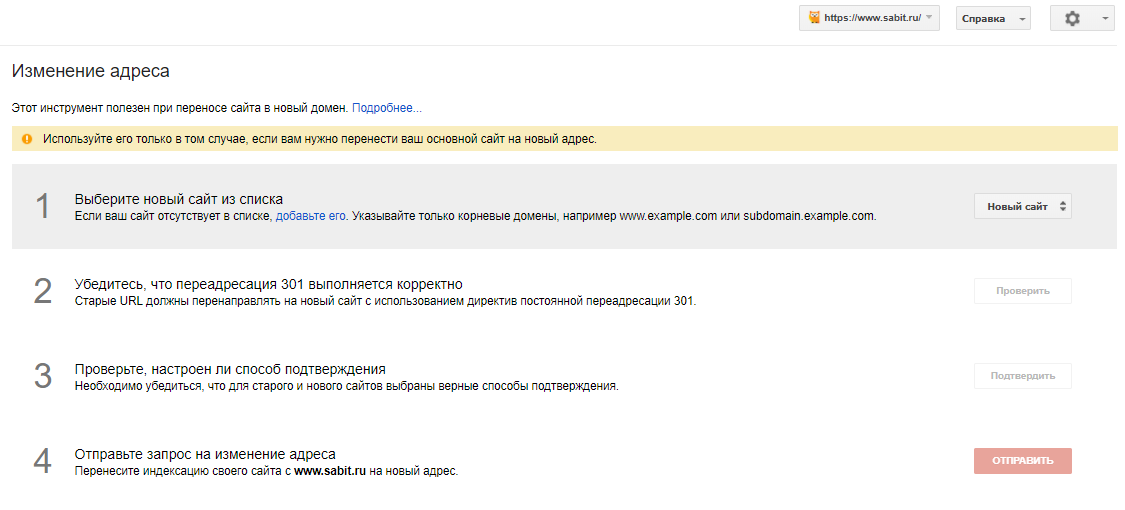
Task: Click the добавьте его link
Action: coord(311,215)
